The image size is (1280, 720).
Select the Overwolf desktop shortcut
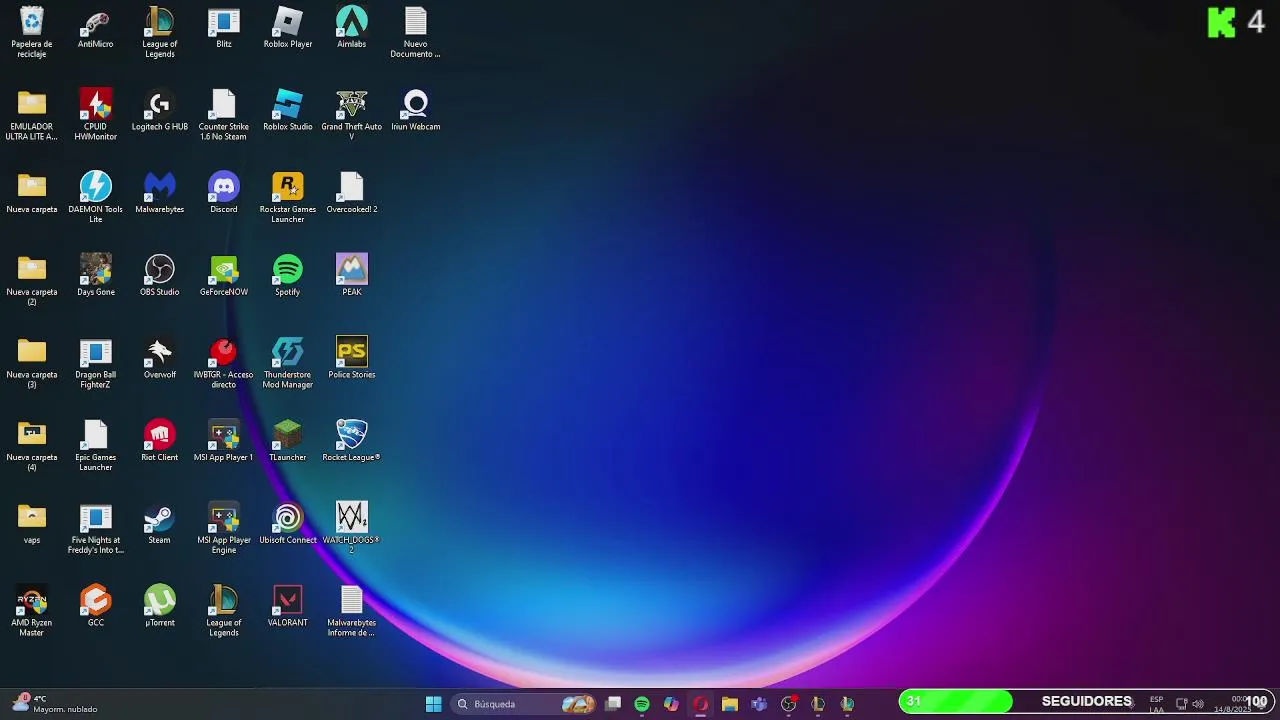tap(160, 358)
